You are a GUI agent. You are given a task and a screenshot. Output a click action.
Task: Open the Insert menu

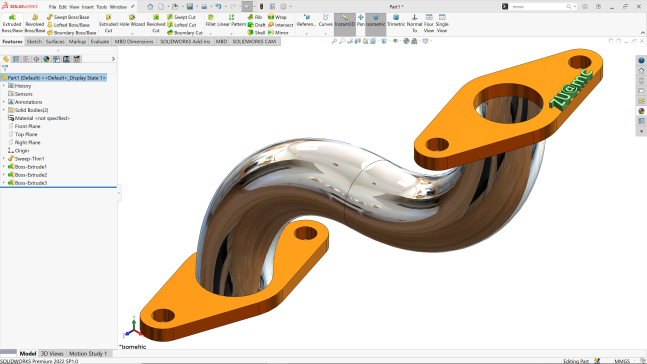87,7
